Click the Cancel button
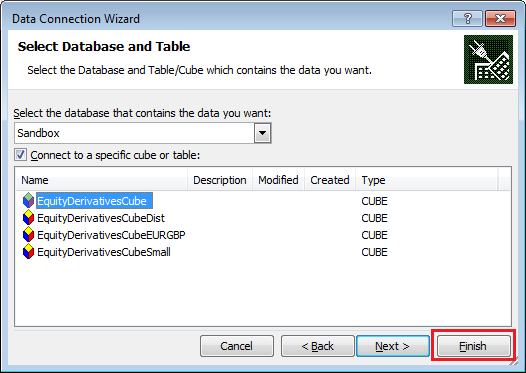 click(237, 346)
